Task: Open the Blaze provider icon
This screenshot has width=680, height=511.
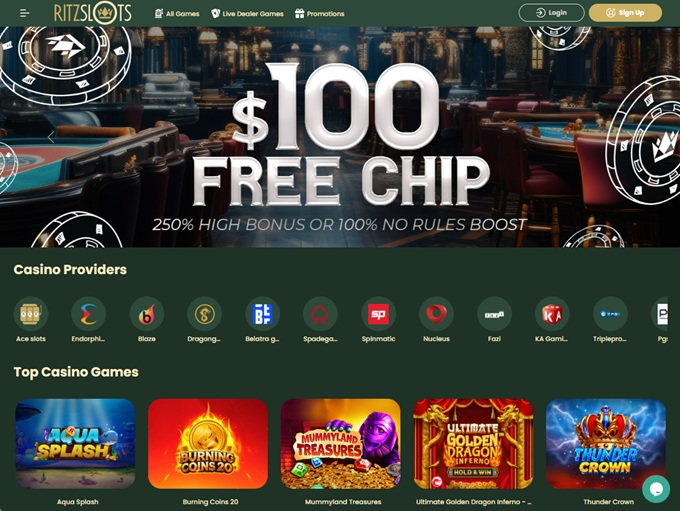Action: coord(147,314)
